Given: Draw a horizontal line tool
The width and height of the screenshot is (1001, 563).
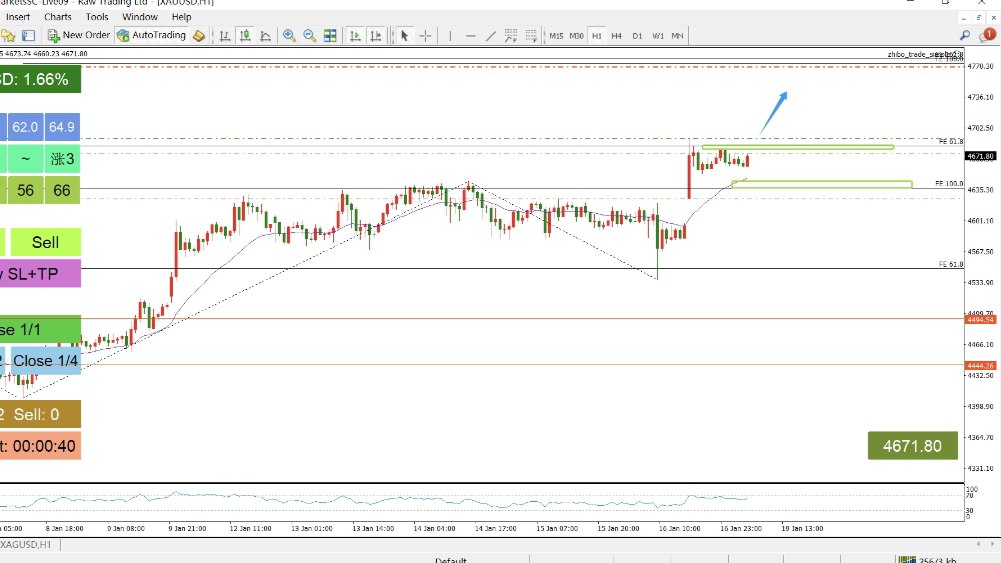Looking at the screenshot, I should click(x=470, y=36).
